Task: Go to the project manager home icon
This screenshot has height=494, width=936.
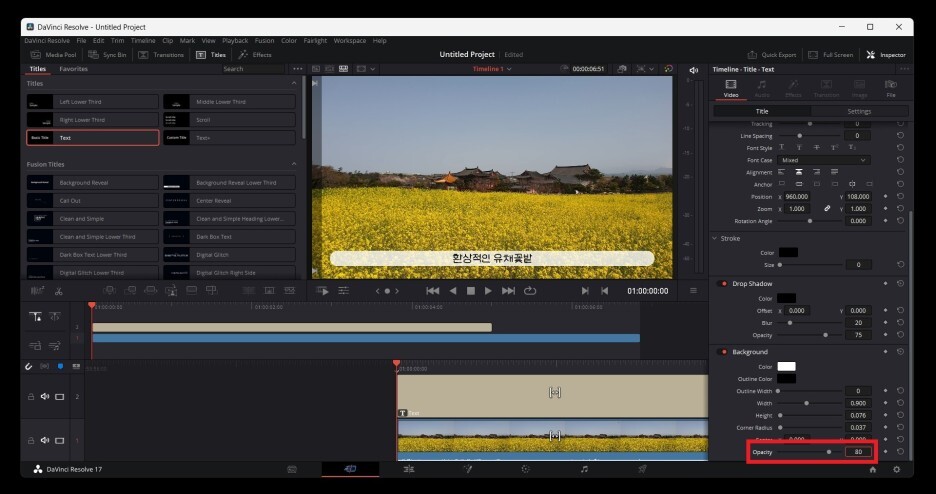Action: pyautogui.click(x=872, y=470)
